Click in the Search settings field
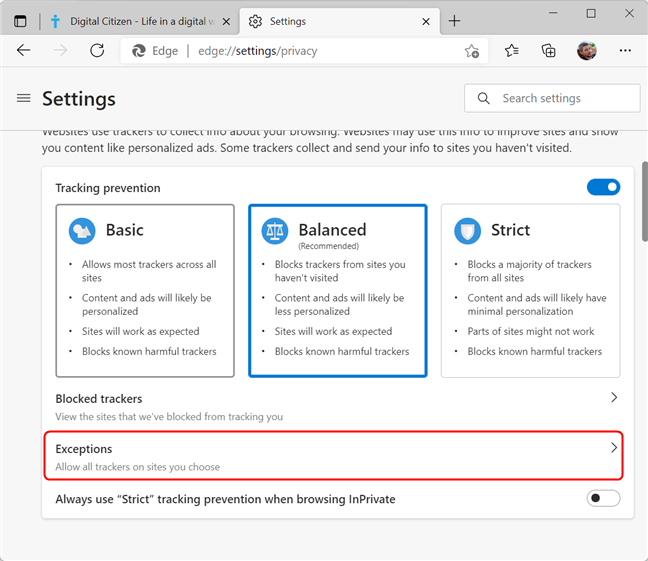Viewport: 648px width, 561px height. tap(552, 98)
